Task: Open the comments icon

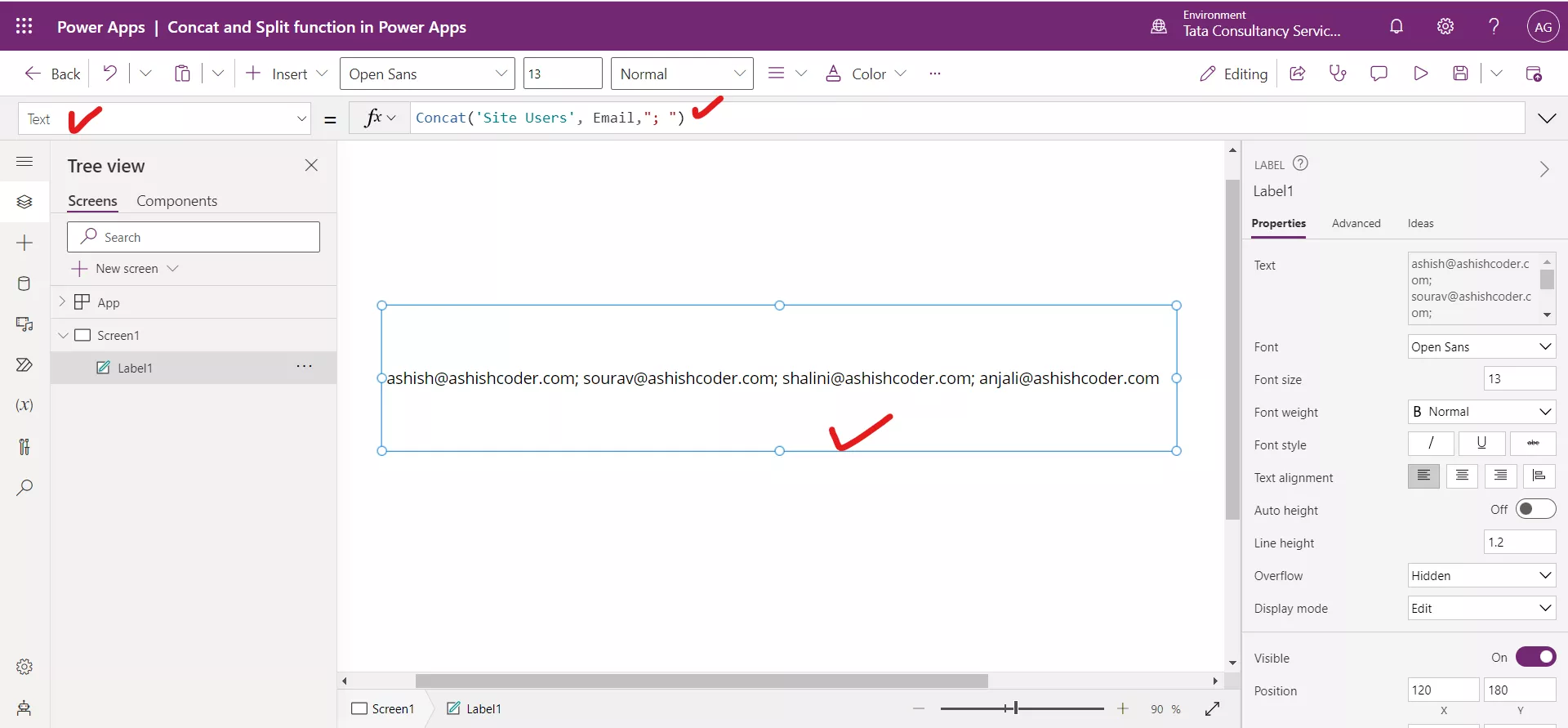Action: click(1379, 74)
